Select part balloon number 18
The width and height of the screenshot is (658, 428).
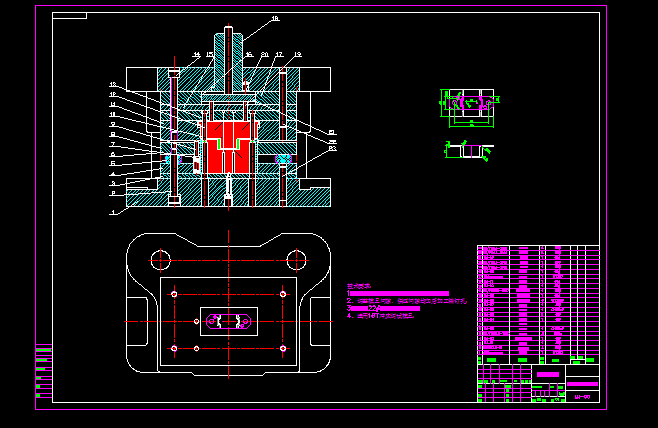pyautogui.click(x=275, y=18)
